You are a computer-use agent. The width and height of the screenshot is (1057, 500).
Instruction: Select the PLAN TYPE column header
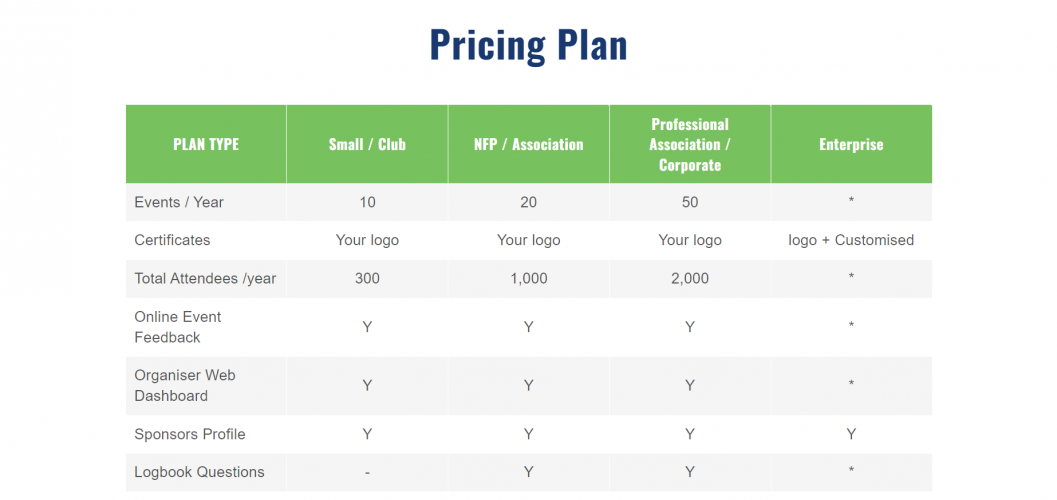206,144
